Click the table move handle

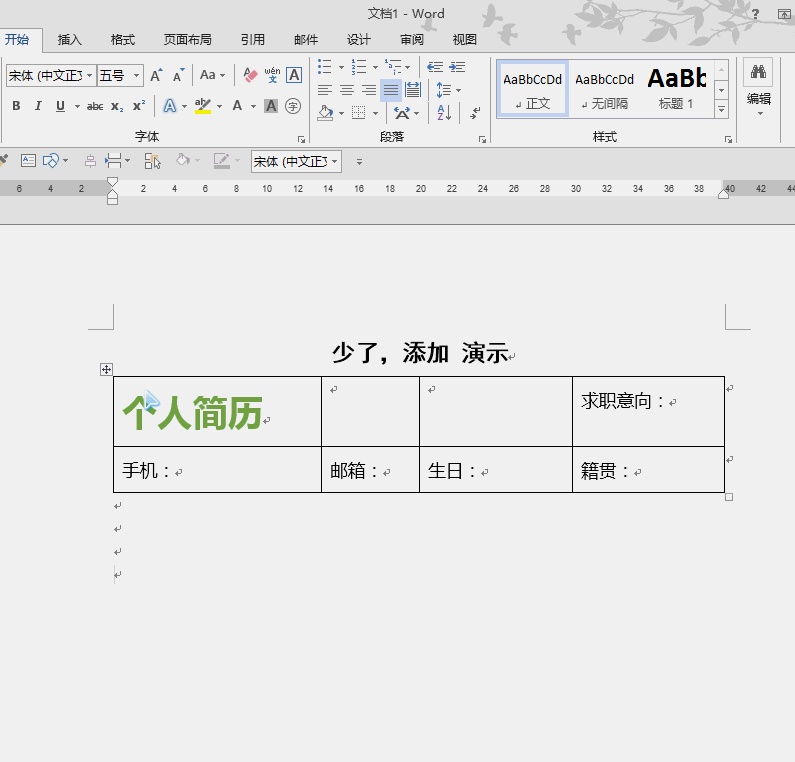(x=106, y=370)
